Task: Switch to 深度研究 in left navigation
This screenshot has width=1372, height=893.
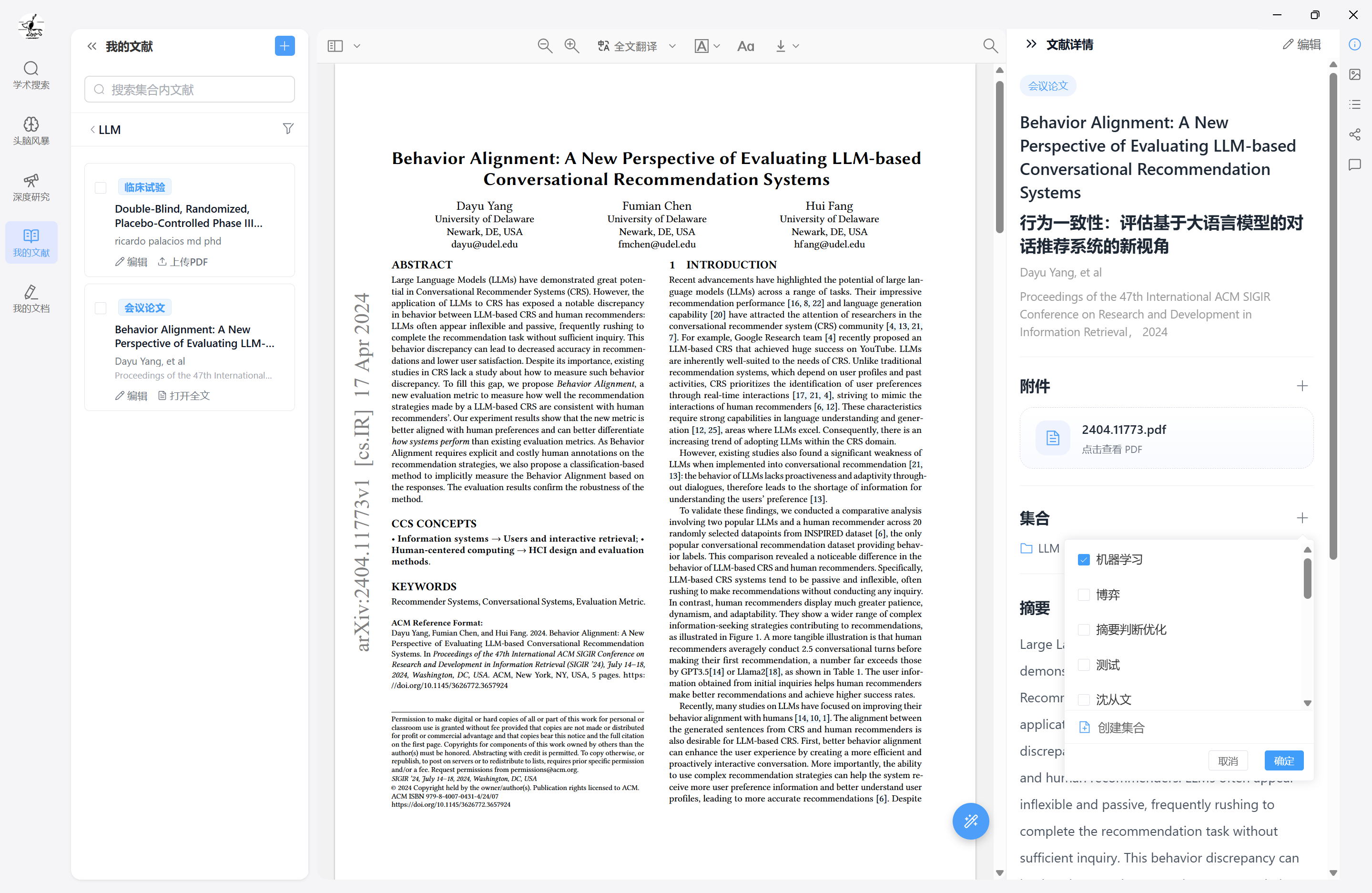Action: coord(31,186)
